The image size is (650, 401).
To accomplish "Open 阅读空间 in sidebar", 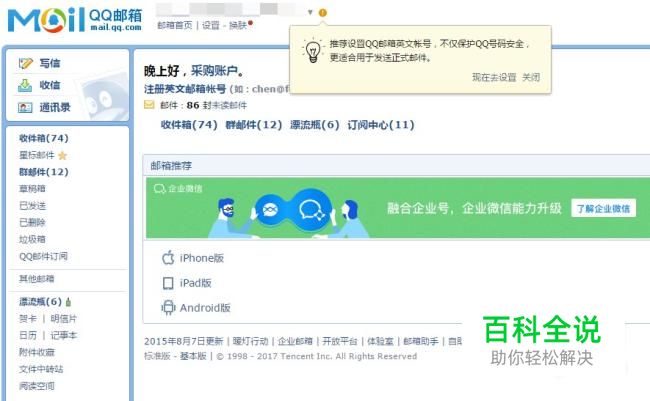I will pos(36,386).
